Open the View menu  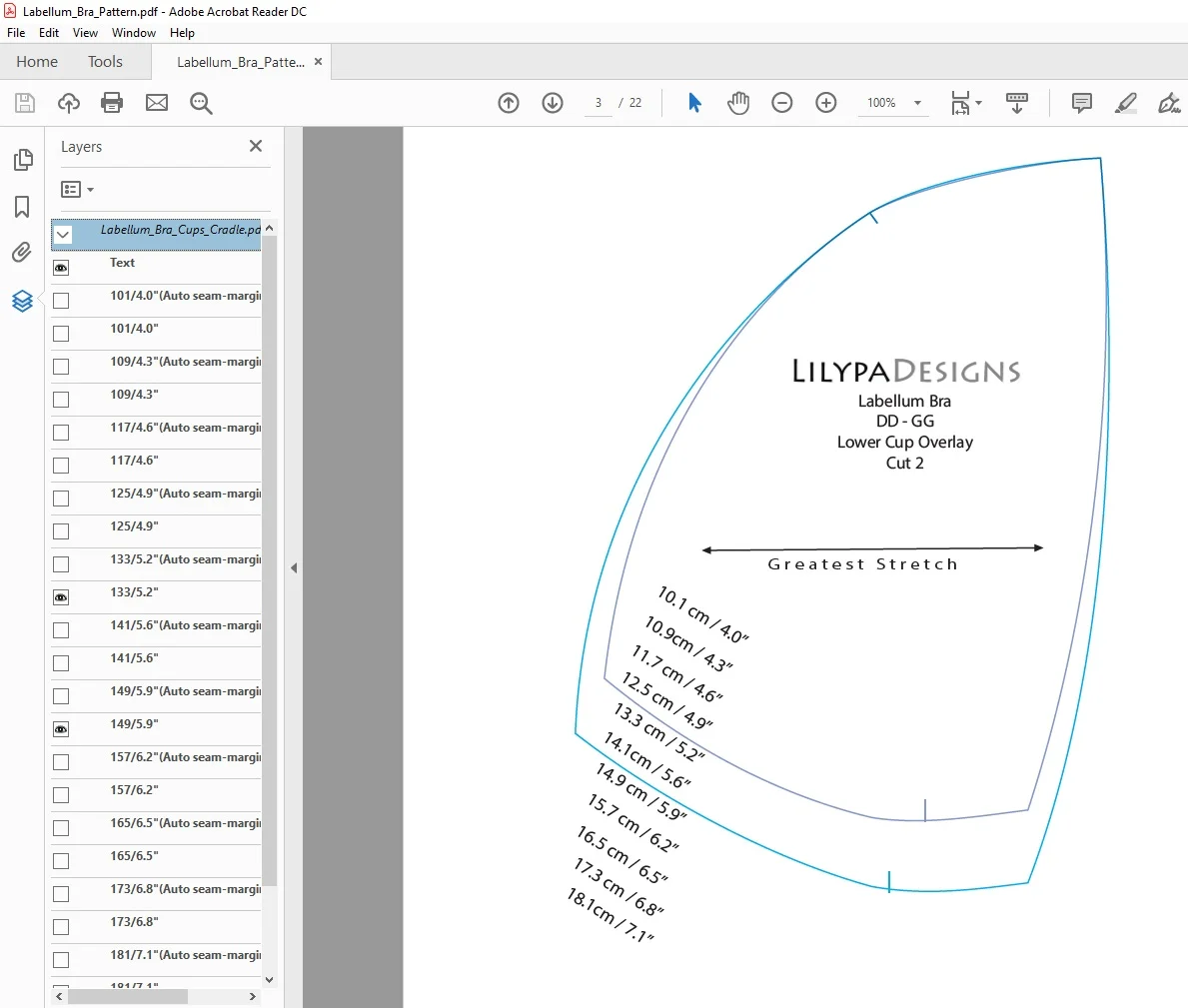tap(85, 33)
